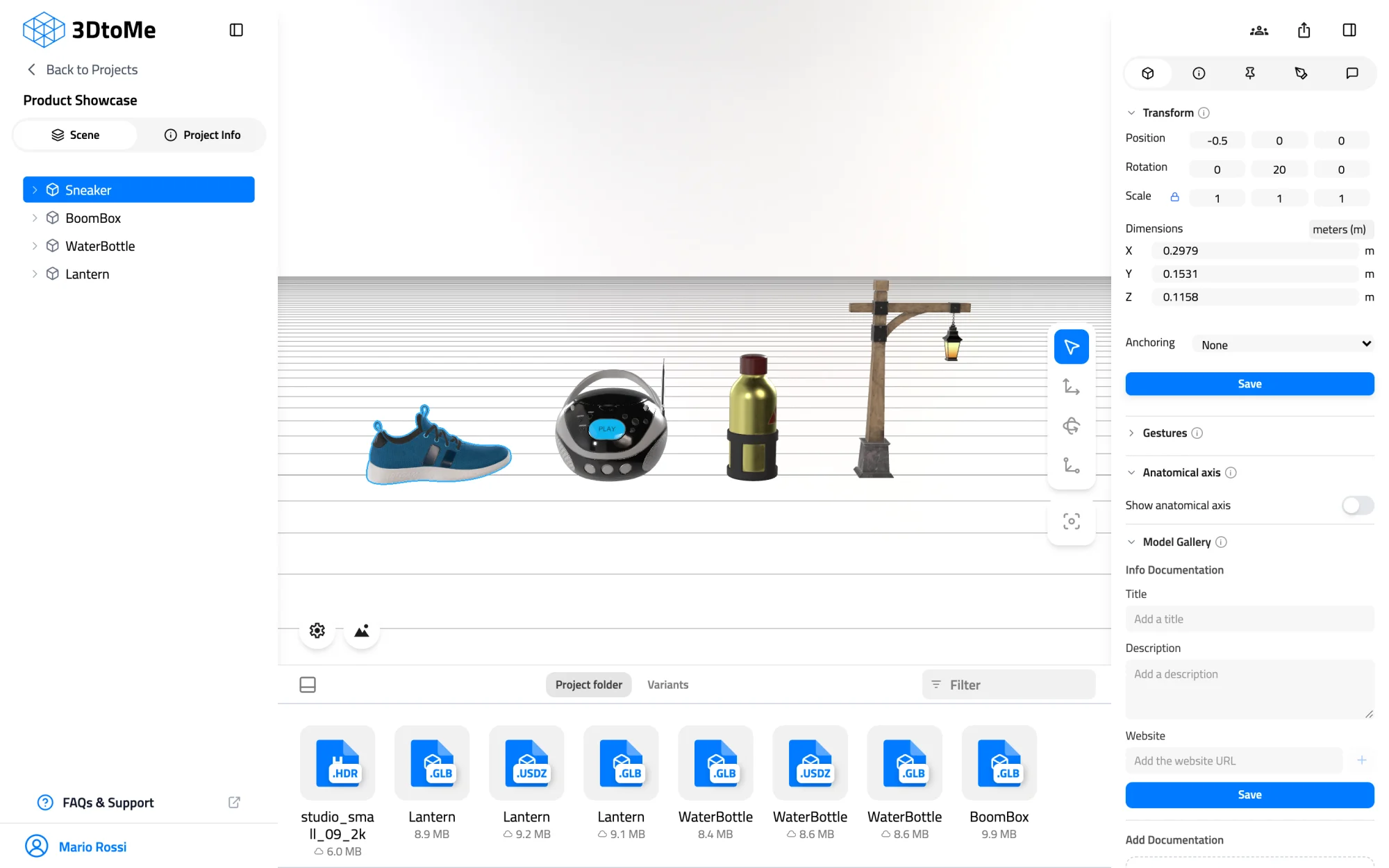Click Back to Projects link
Viewport: 1389px width, 868px height.
click(83, 69)
